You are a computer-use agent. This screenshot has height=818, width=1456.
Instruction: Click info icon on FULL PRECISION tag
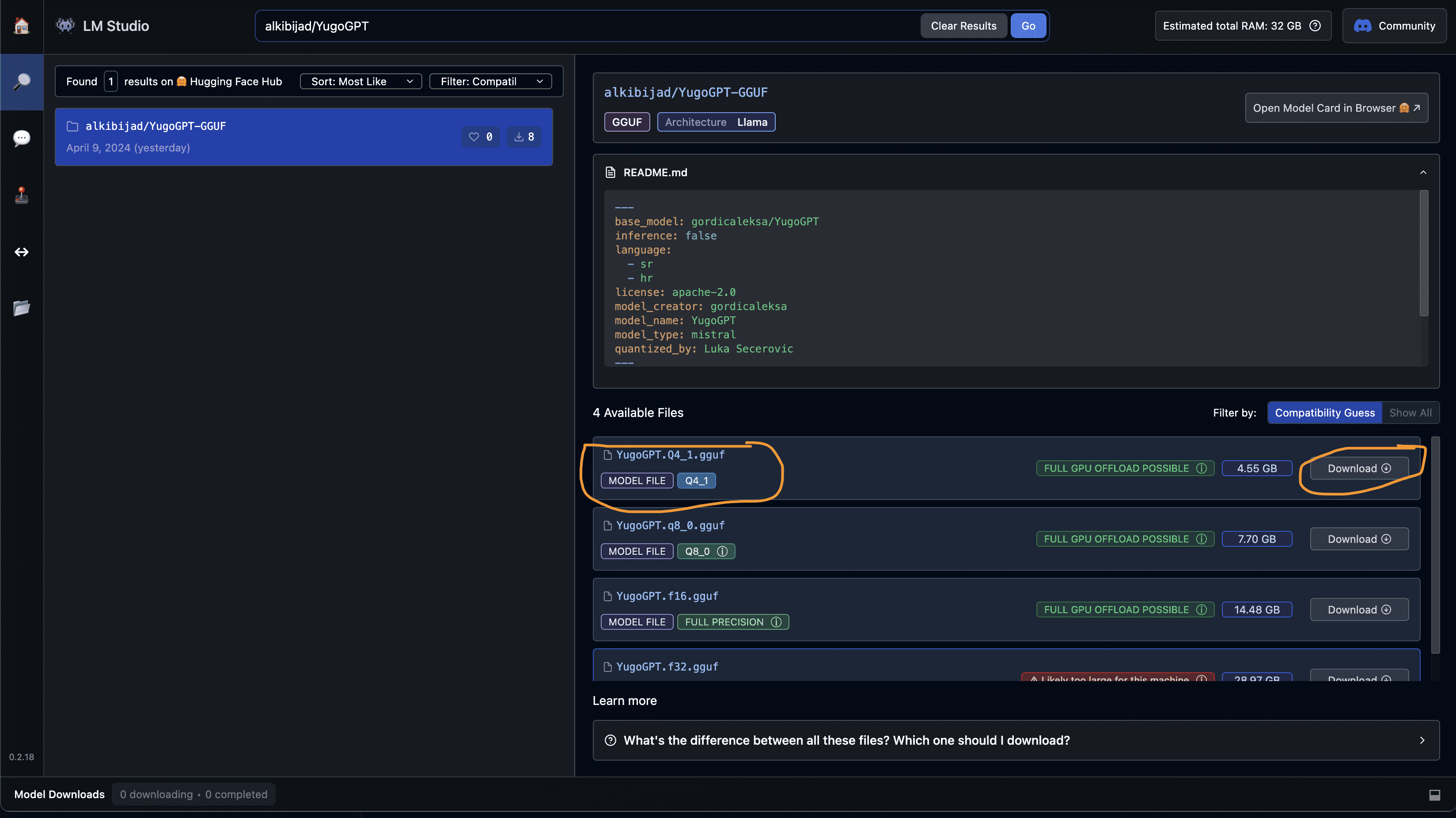pos(776,622)
